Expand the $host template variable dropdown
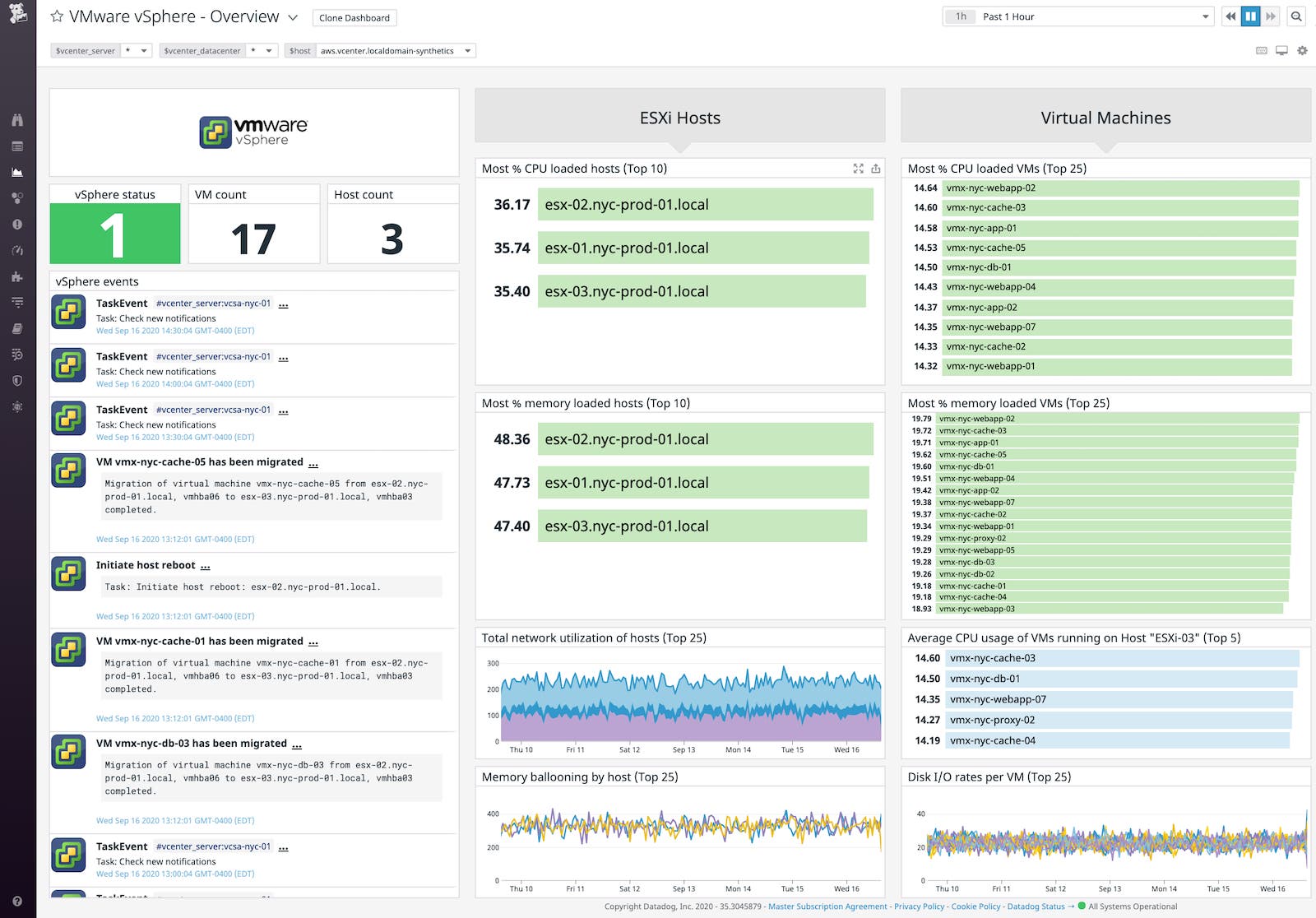The height and width of the screenshot is (918, 1316). (466, 50)
